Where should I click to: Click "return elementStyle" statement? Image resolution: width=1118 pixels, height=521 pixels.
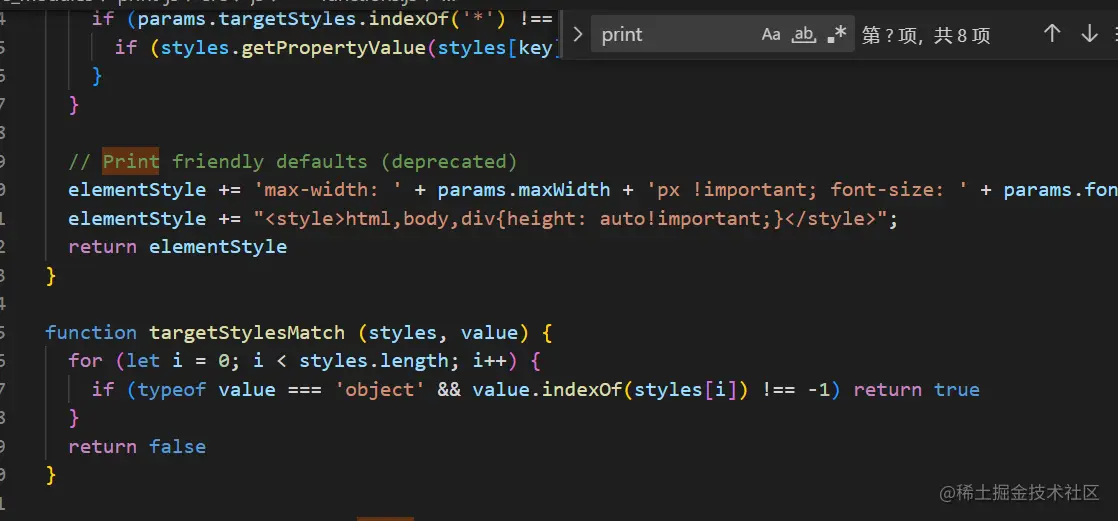(178, 247)
